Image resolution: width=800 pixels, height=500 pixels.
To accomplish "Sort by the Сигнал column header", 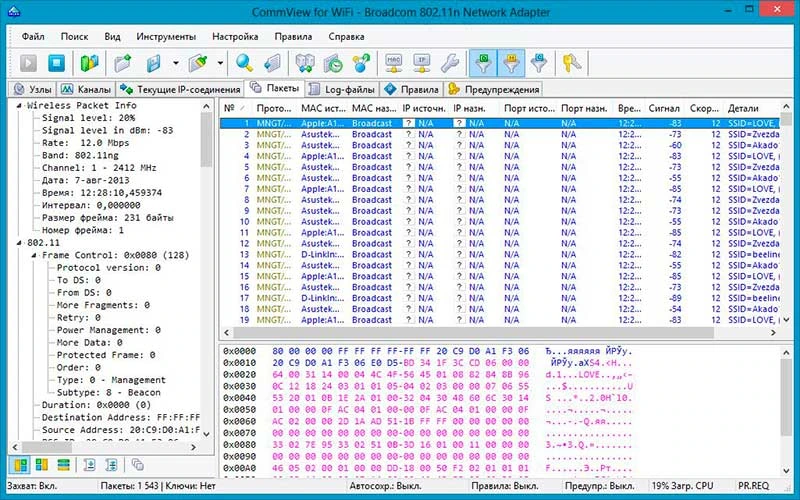I will click(x=664, y=108).
